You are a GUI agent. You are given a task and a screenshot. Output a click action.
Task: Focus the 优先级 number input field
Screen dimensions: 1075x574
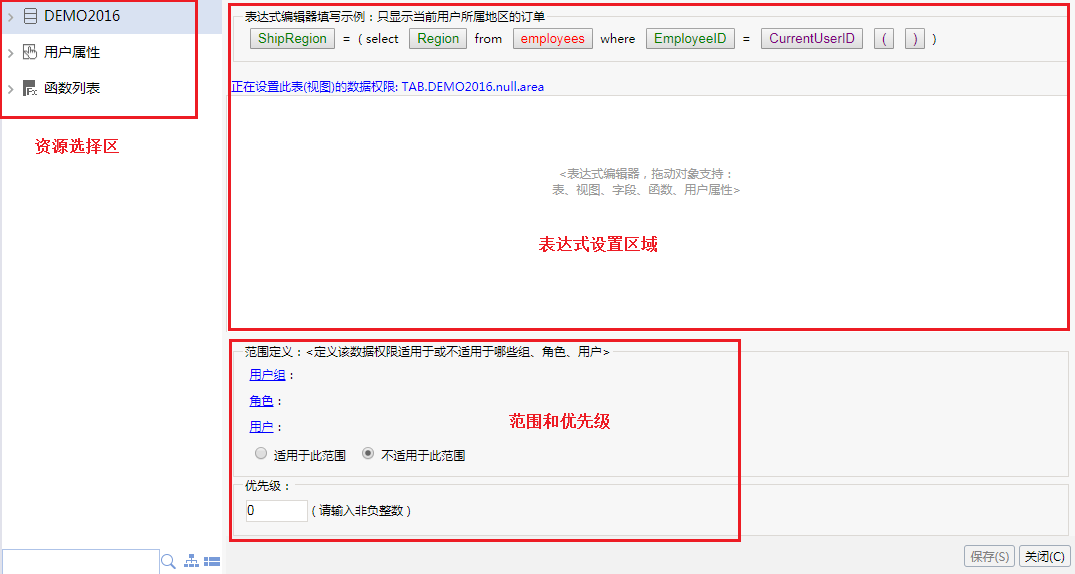point(276,510)
